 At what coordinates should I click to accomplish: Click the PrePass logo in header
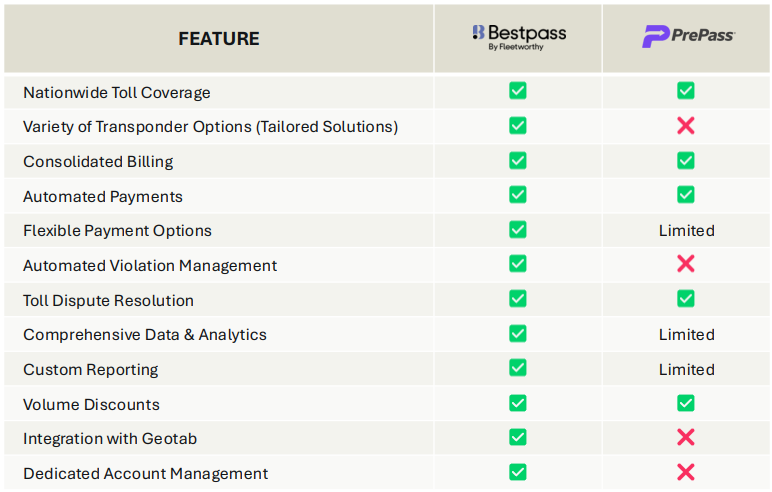[x=688, y=36]
